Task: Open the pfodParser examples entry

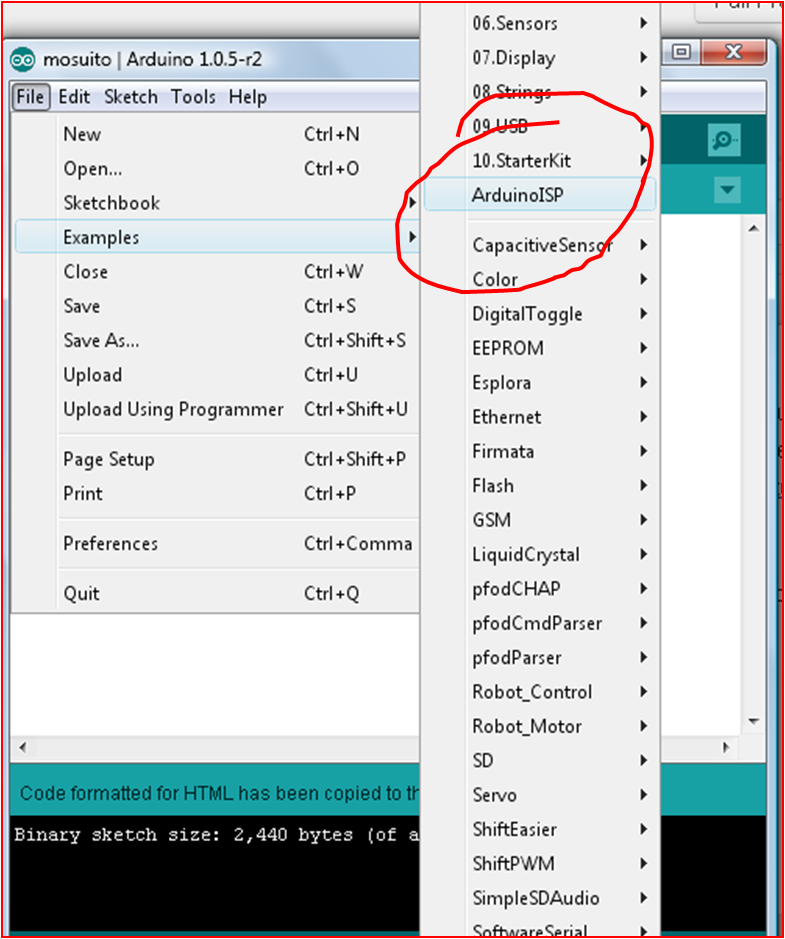Action: [540, 658]
